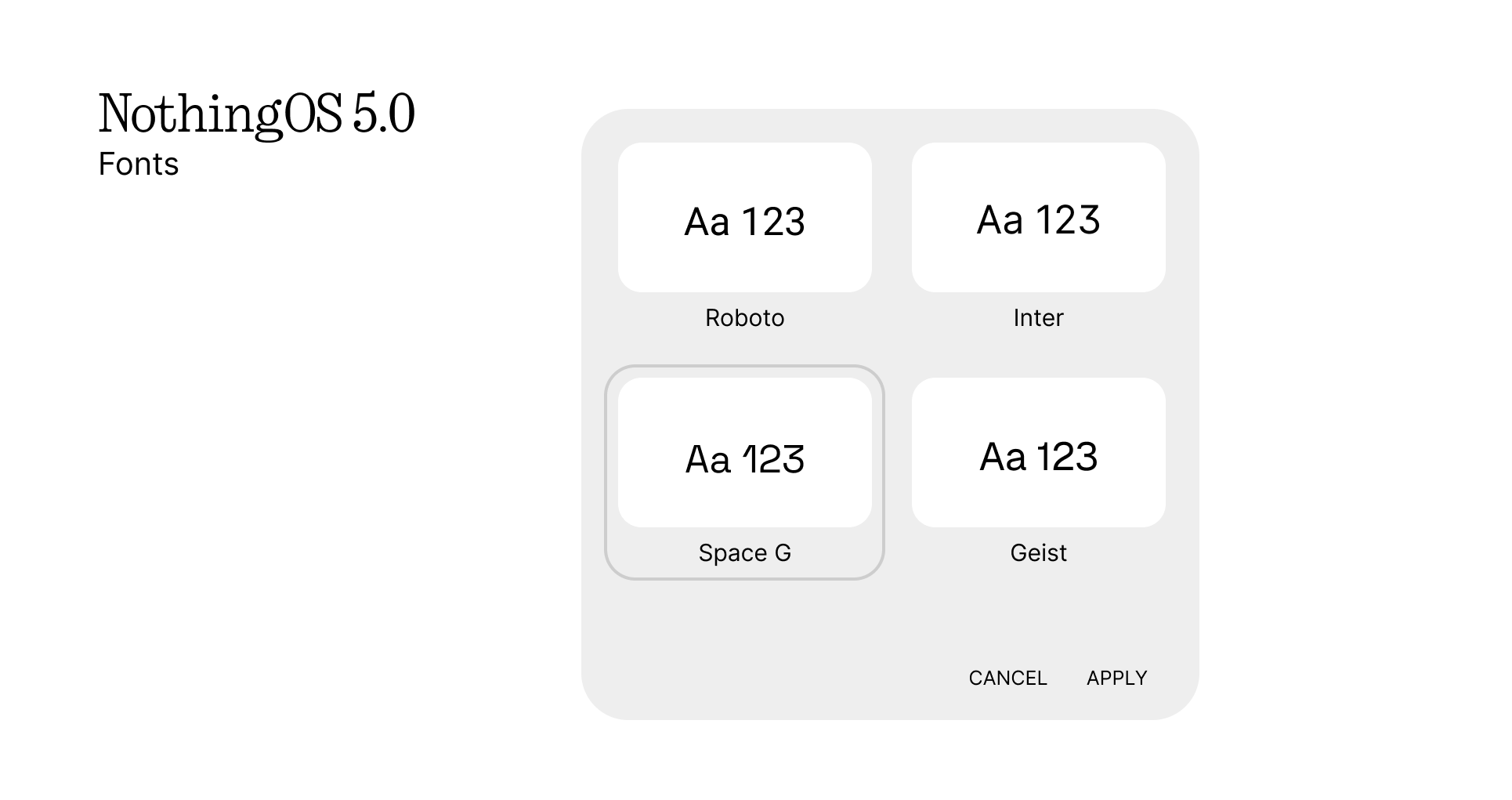Screen dimensions: 1512x800
Task: Click the "123" digits in Roboto preview
Action: pos(773,222)
